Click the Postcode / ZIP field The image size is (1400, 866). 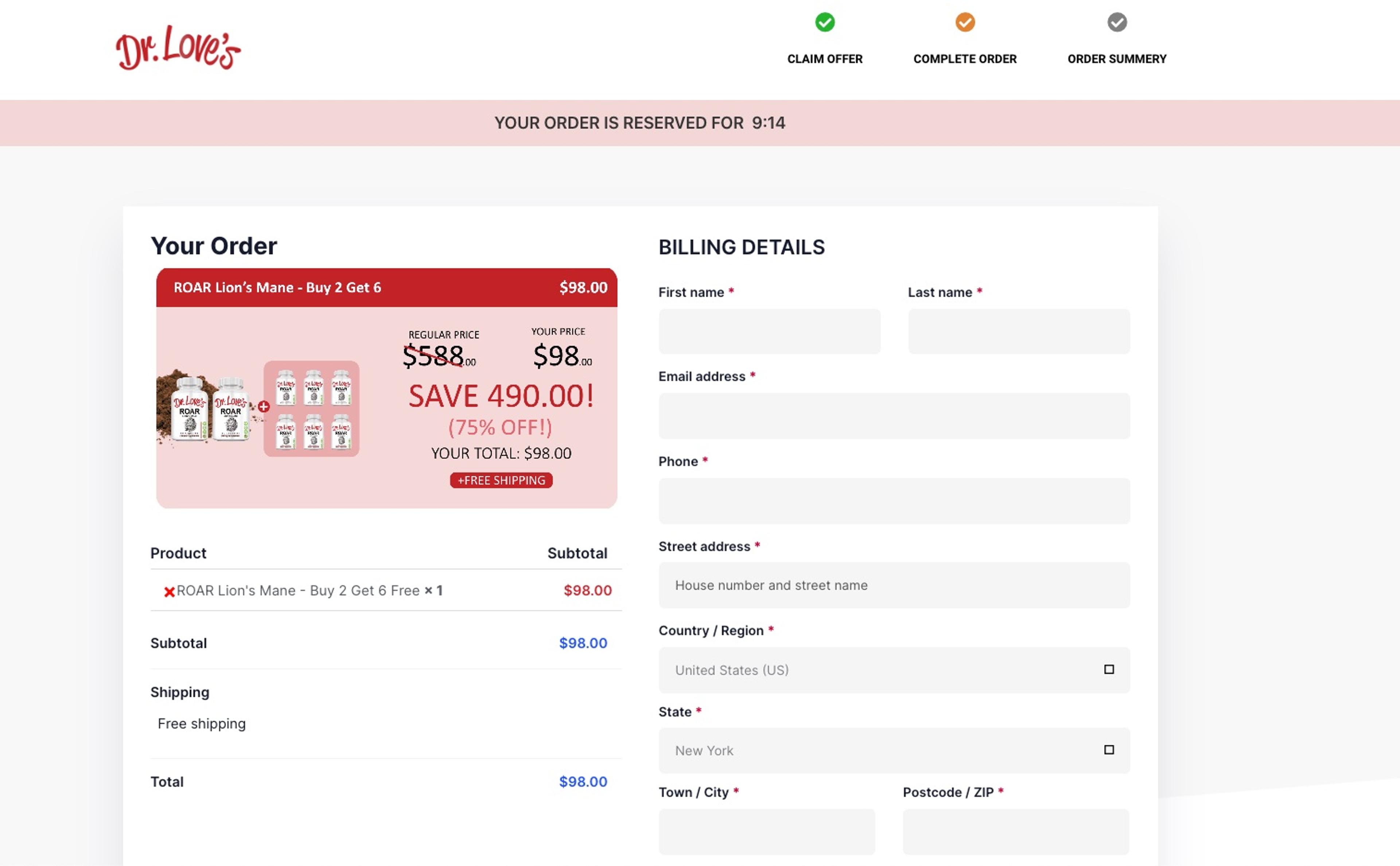(1016, 832)
